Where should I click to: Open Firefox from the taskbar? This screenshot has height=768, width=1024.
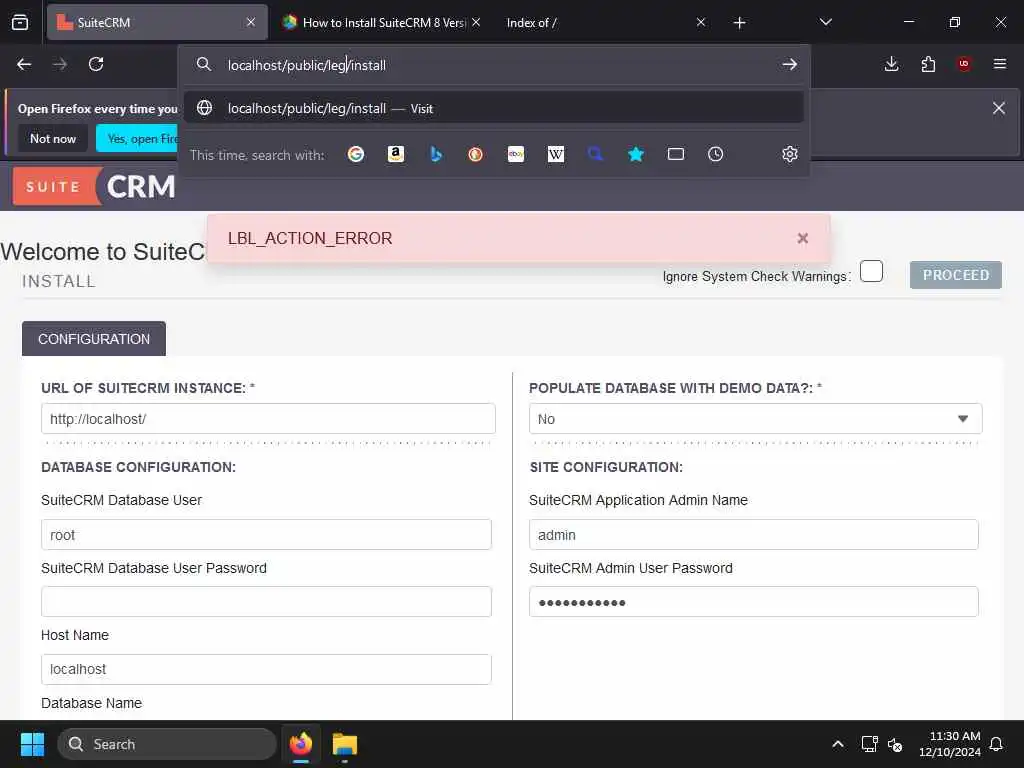[301, 744]
